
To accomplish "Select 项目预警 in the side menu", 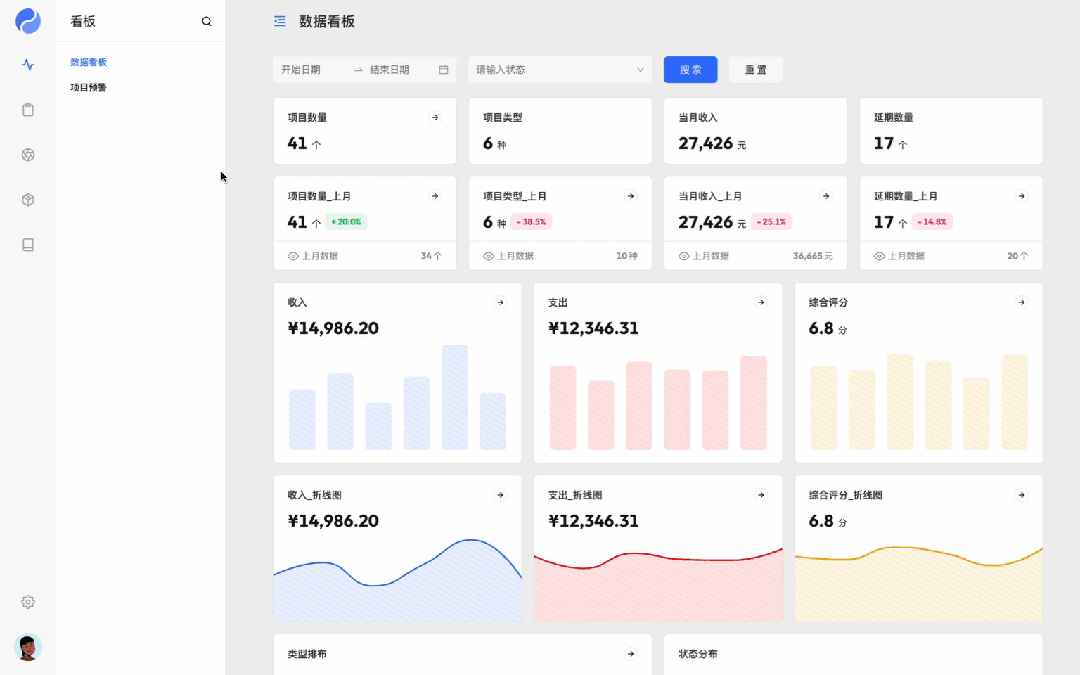I will click(x=88, y=87).
